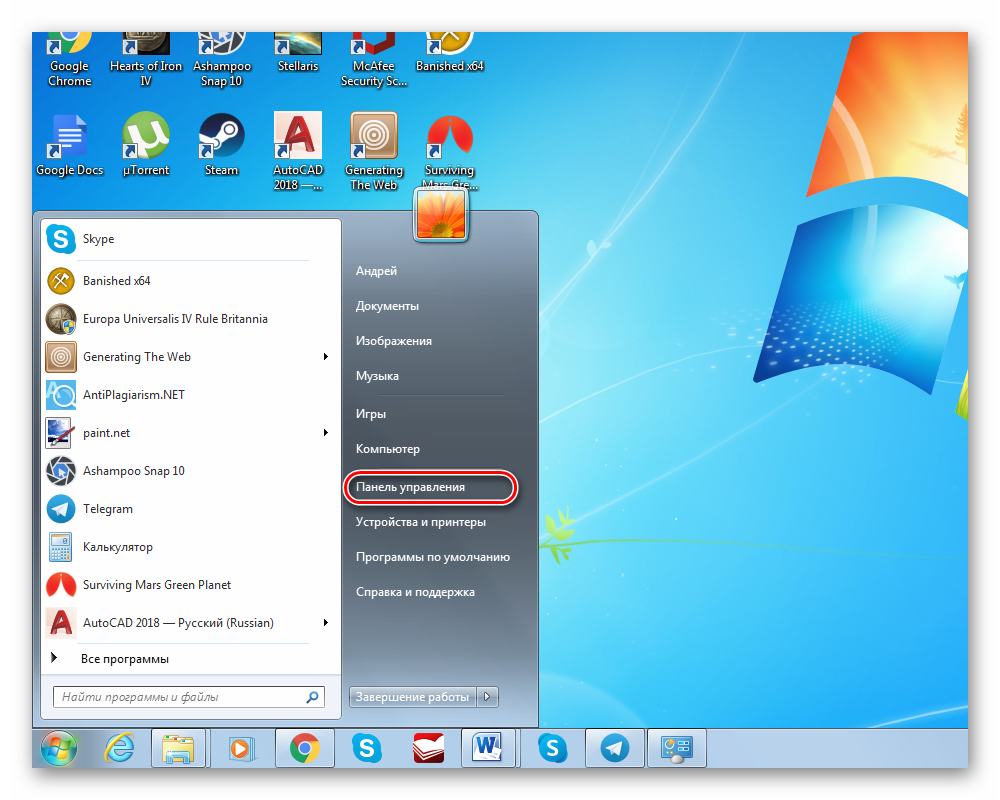Open Музыка from the Start menu
Screen dimensions: 1000x800
377,376
